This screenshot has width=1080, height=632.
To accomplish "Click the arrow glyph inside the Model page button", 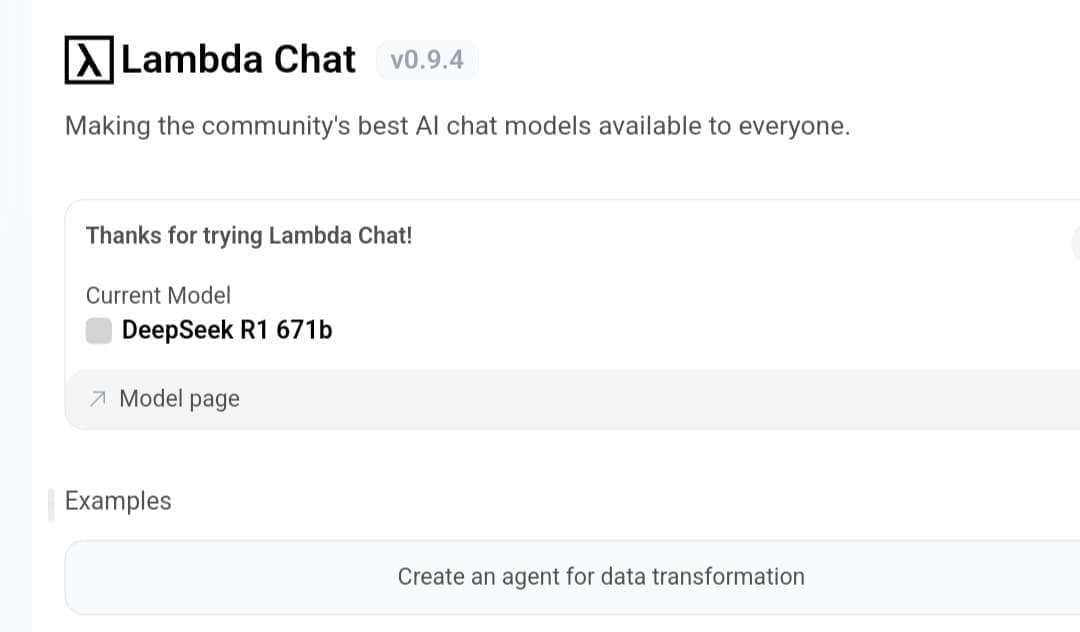I will coord(97,398).
